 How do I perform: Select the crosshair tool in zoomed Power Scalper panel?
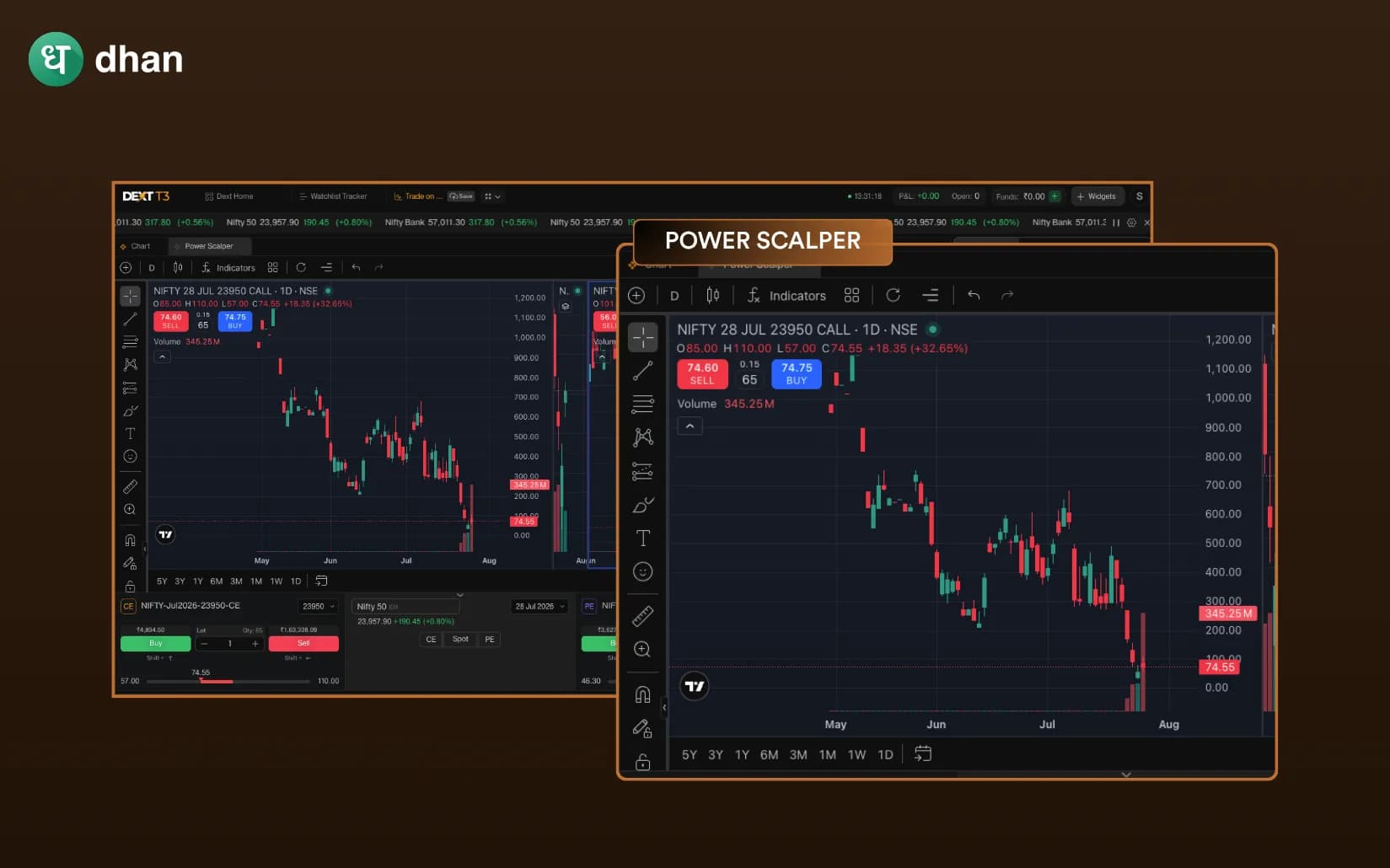(643, 337)
